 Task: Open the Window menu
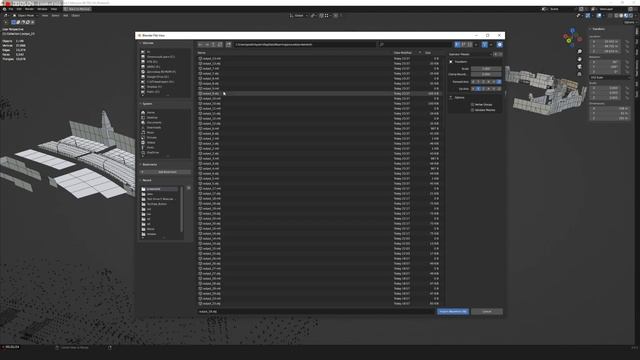point(42,9)
